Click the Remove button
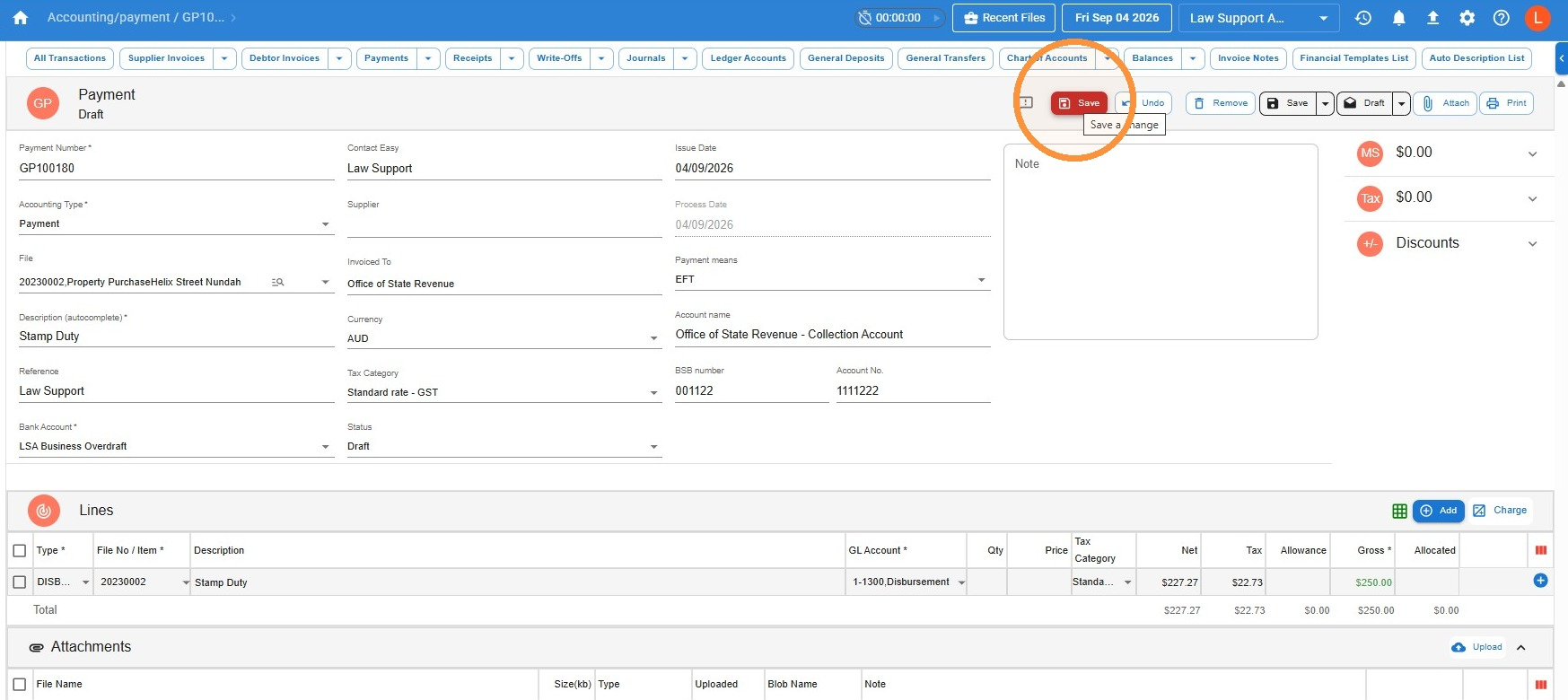 (x=1221, y=103)
